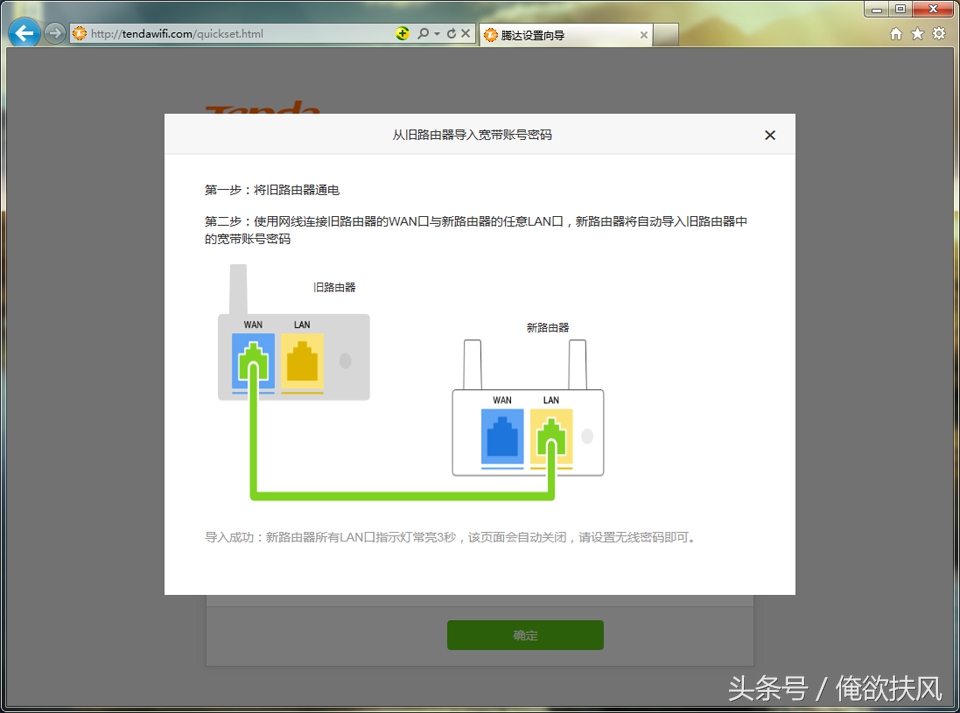This screenshot has width=960, height=713.
Task: Click the search magnifier icon
Action: pyautogui.click(x=423, y=33)
